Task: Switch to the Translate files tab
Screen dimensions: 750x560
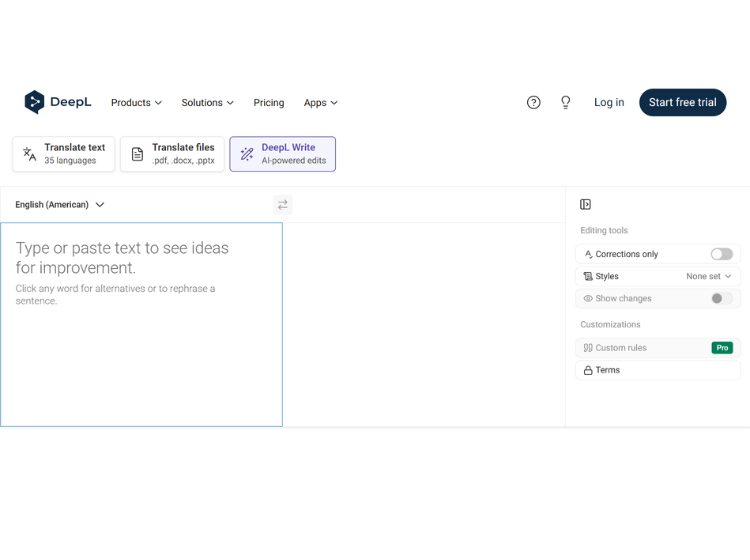Action: [x=172, y=154]
